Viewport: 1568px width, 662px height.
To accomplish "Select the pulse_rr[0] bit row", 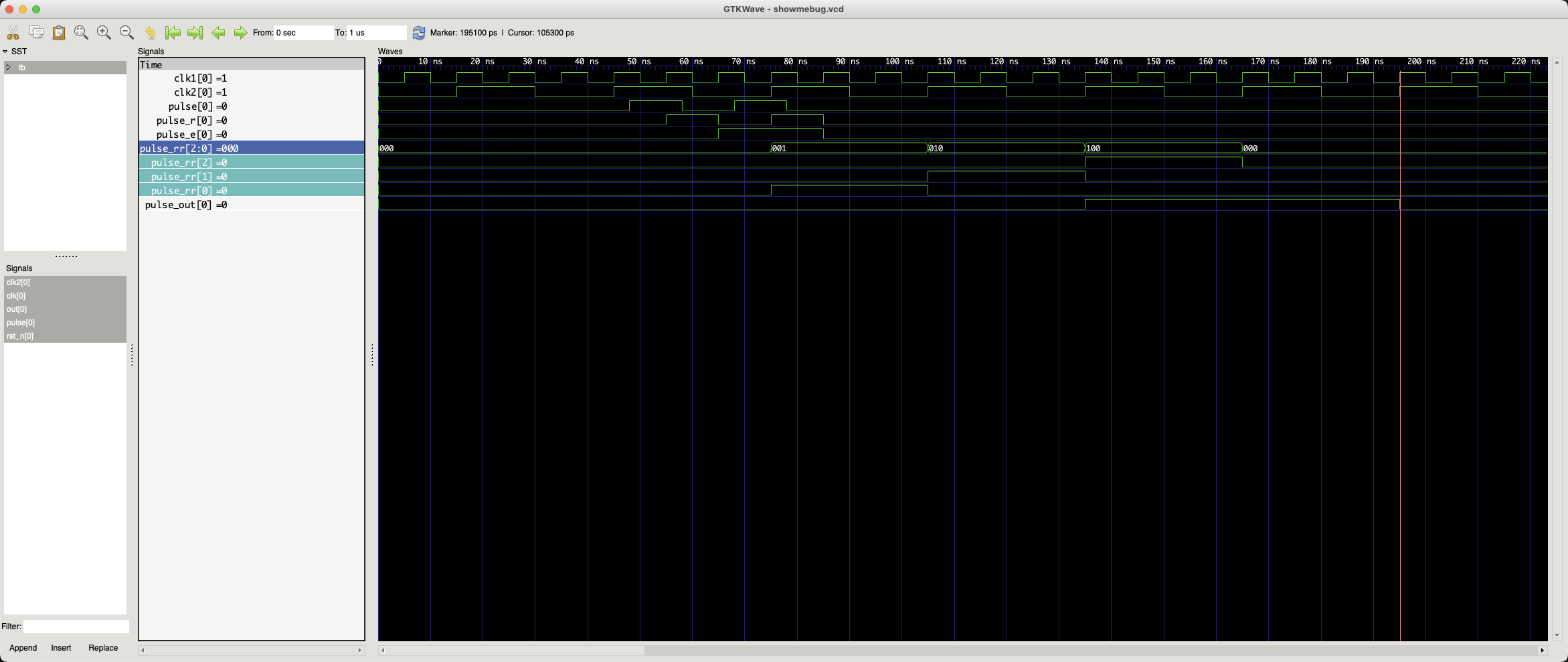I will point(252,191).
